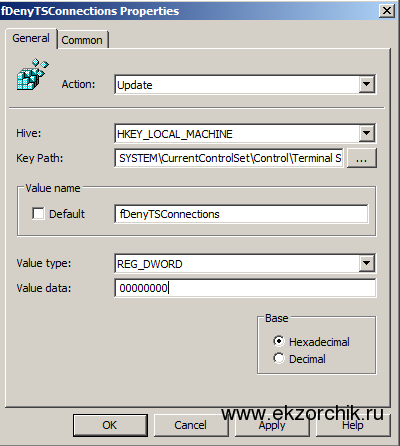Click the Key Path text field
This screenshot has width=400, height=446.
click(229, 158)
